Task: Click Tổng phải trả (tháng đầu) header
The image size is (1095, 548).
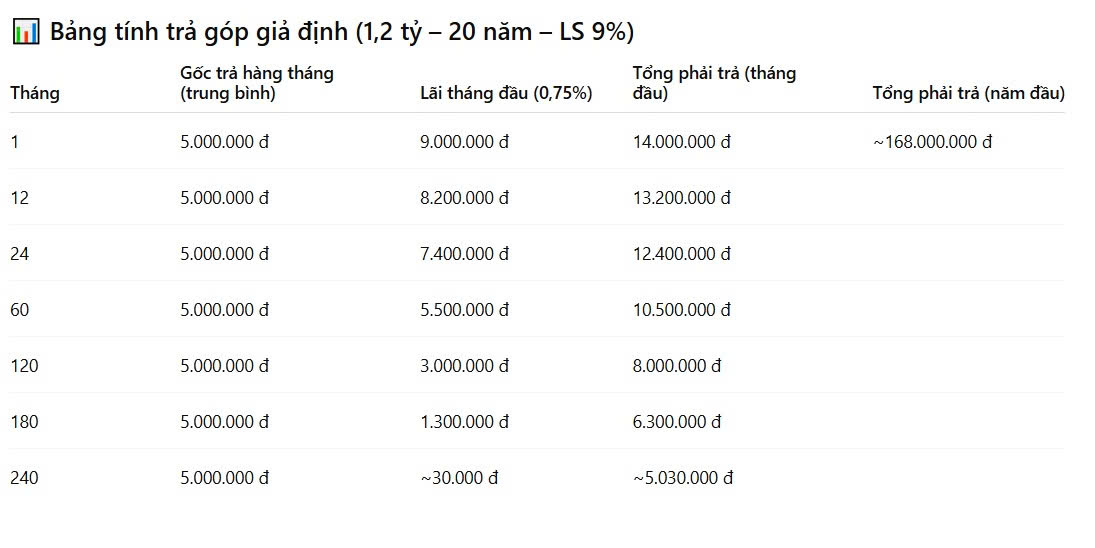Action: coord(714,83)
